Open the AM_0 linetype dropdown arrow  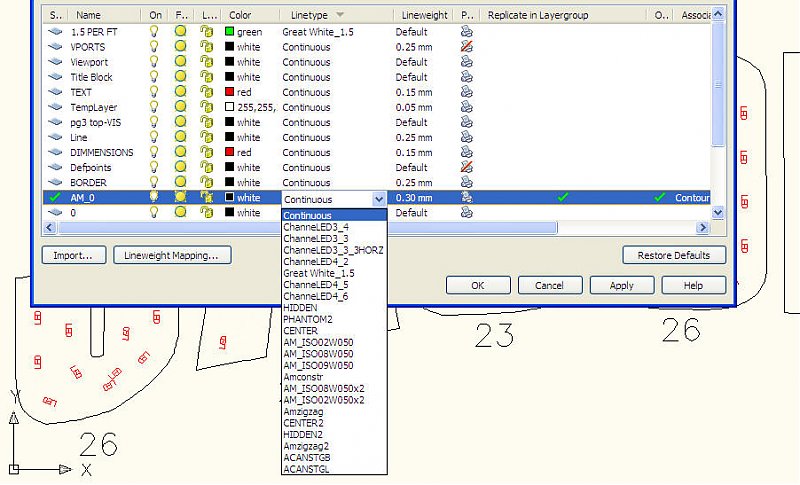[378, 199]
